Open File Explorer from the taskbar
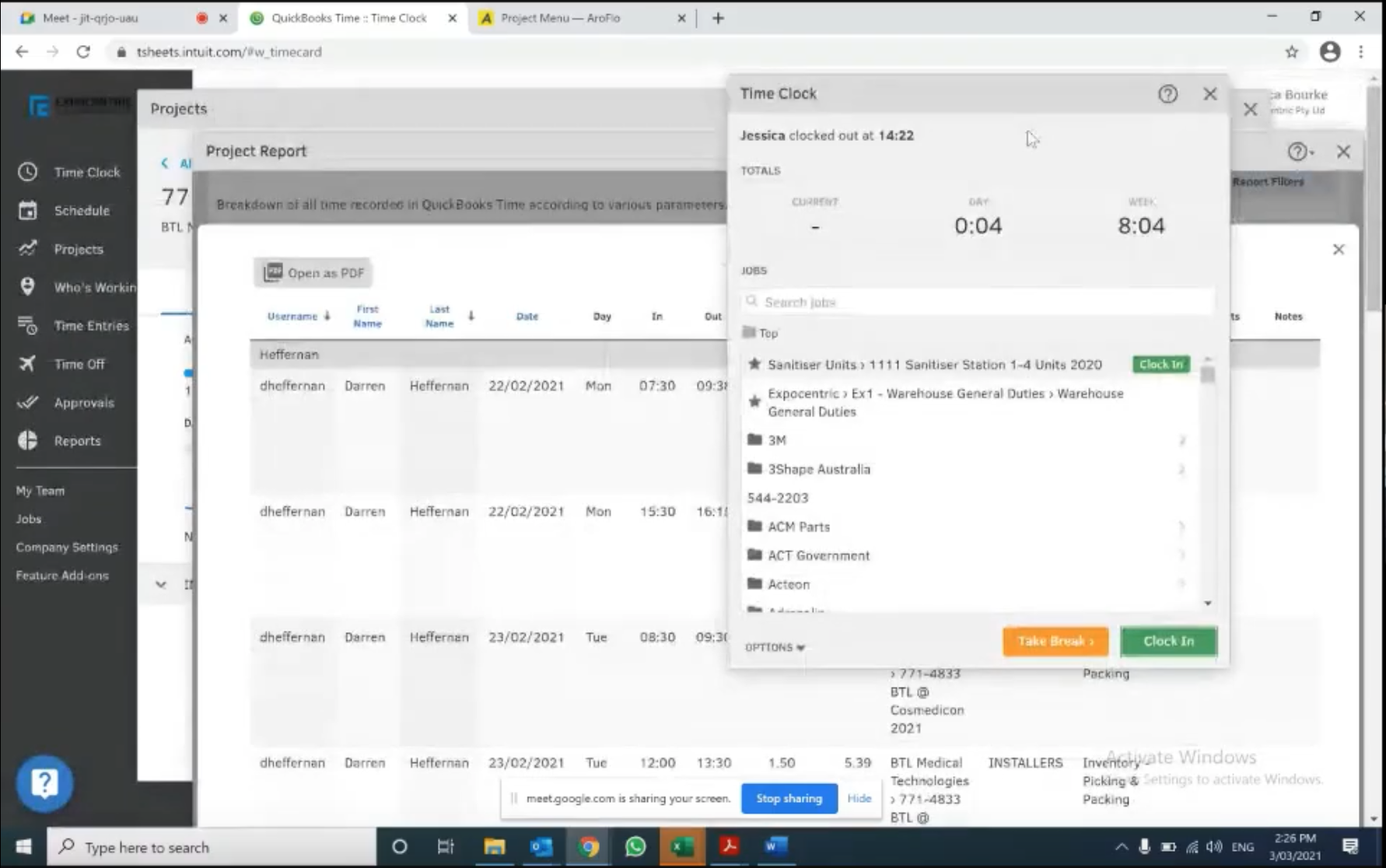This screenshot has width=1386, height=868. click(494, 846)
